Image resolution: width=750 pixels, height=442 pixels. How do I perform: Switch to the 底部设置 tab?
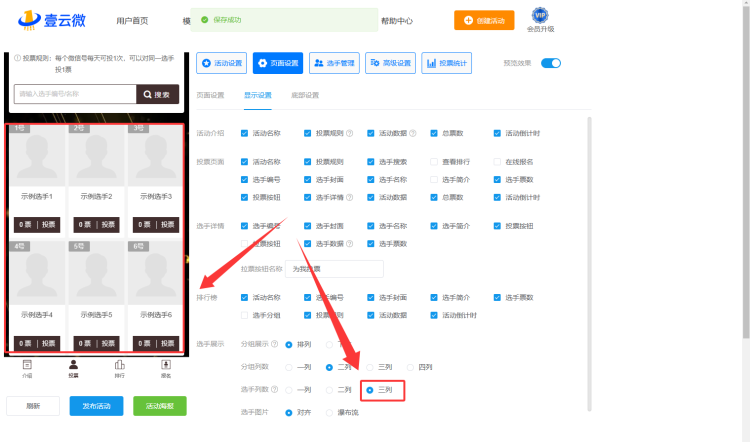tap(305, 95)
